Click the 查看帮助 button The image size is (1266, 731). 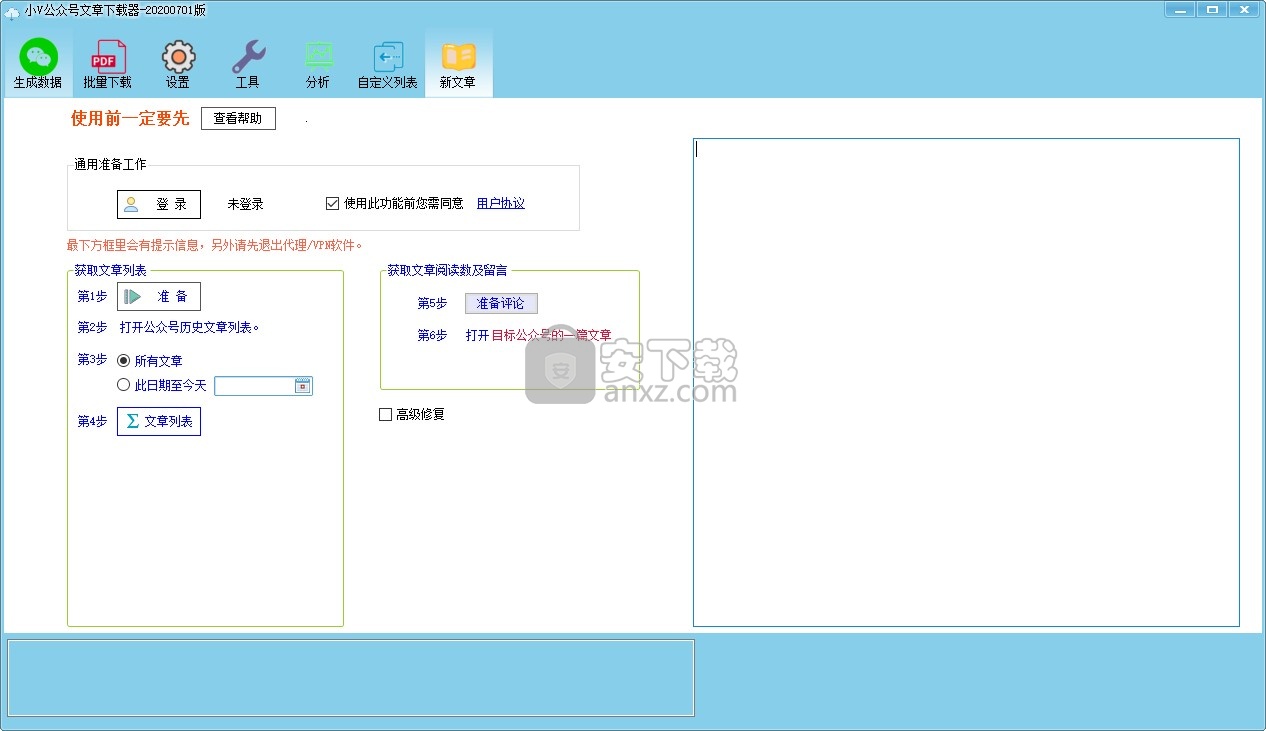(x=238, y=118)
